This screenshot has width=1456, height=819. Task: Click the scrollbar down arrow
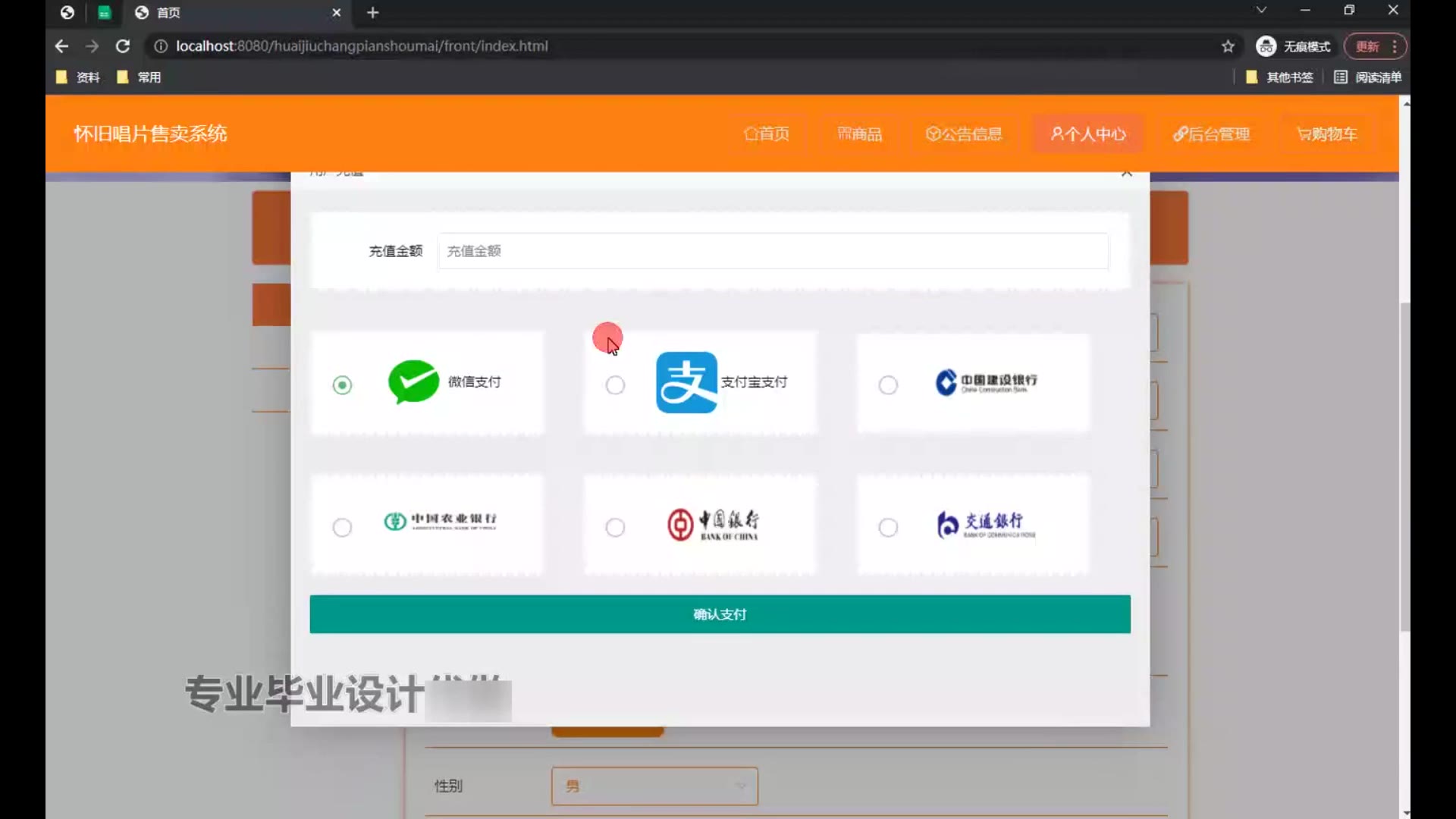[1405, 813]
